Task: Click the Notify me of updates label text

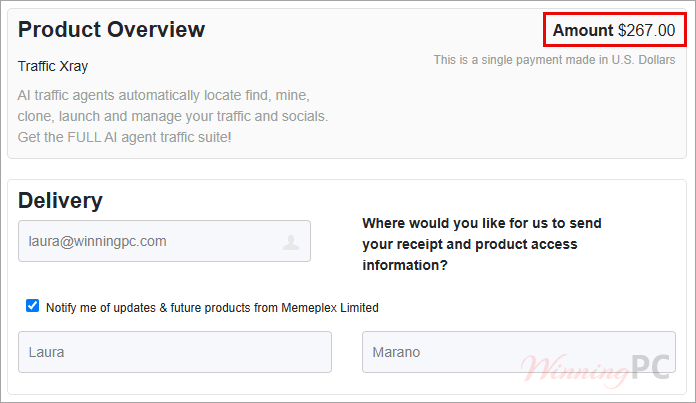Action: 212,308
